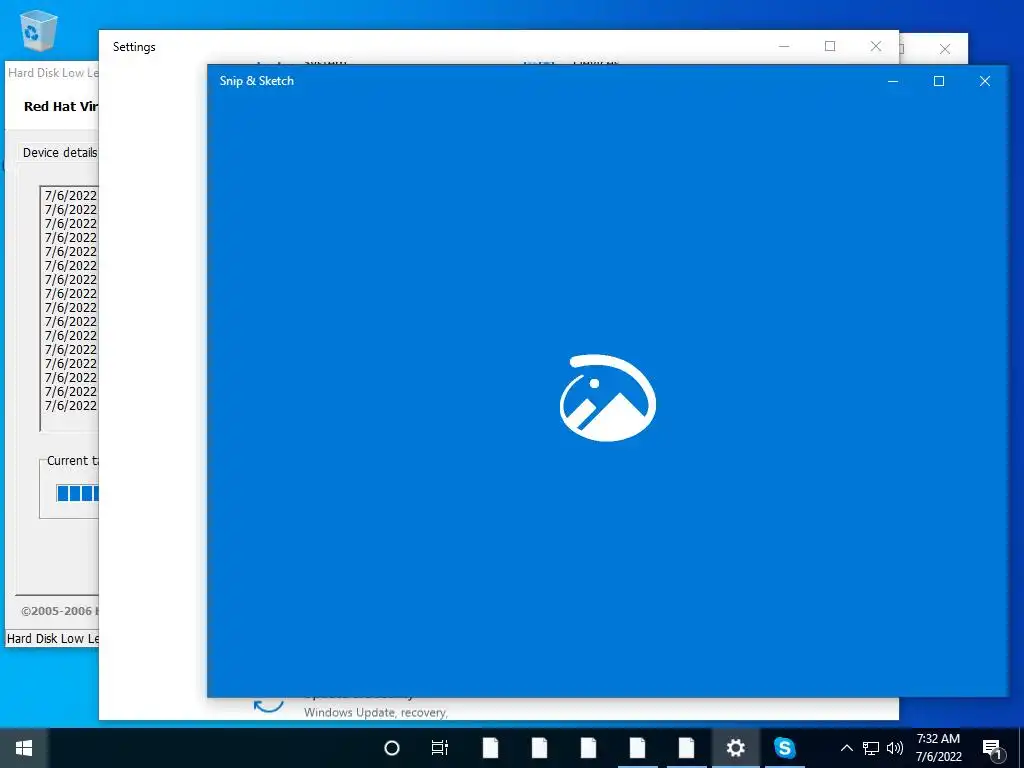Click Windows Update, recovery text in Settings

[376, 712]
